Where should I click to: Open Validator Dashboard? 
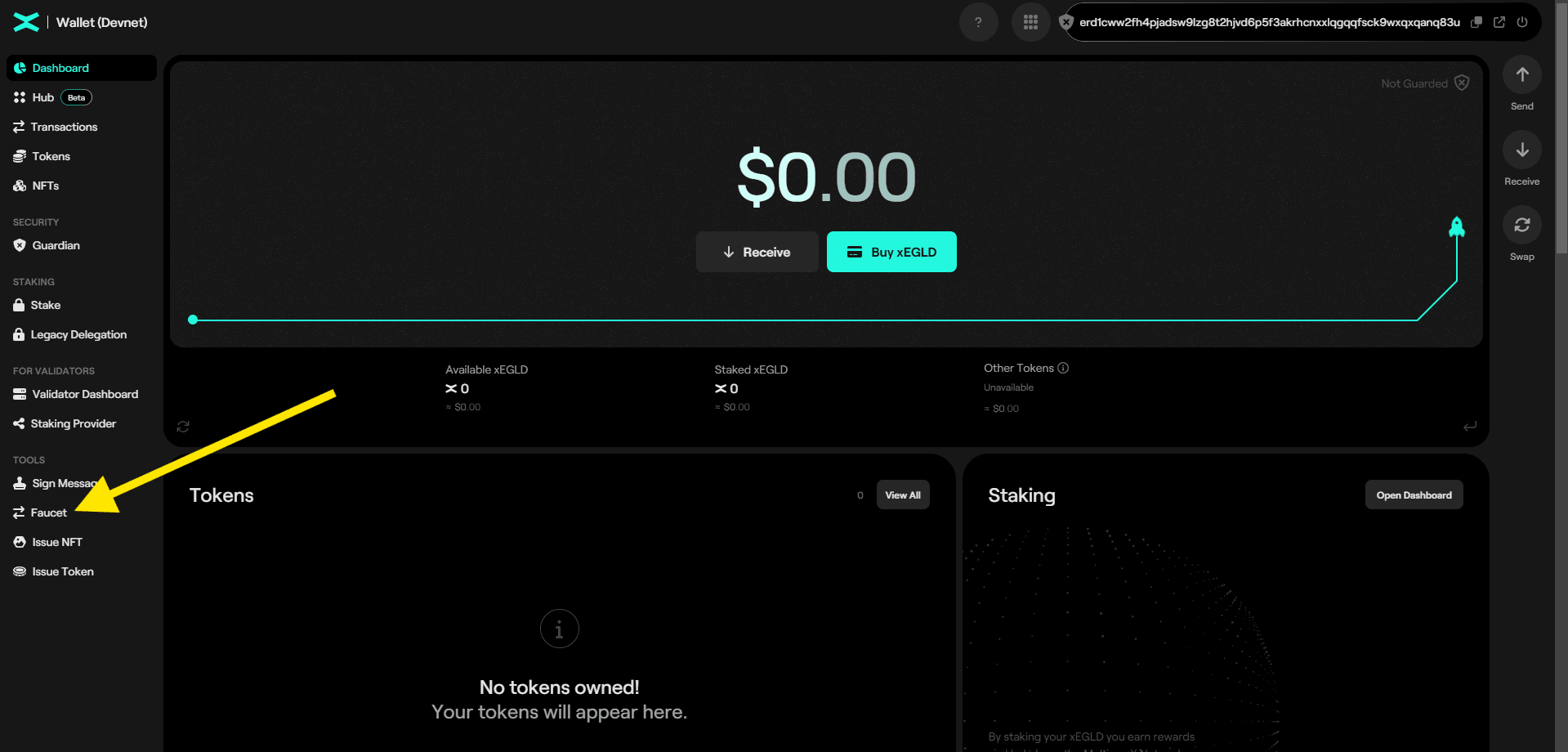pyautogui.click(x=82, y=394)
